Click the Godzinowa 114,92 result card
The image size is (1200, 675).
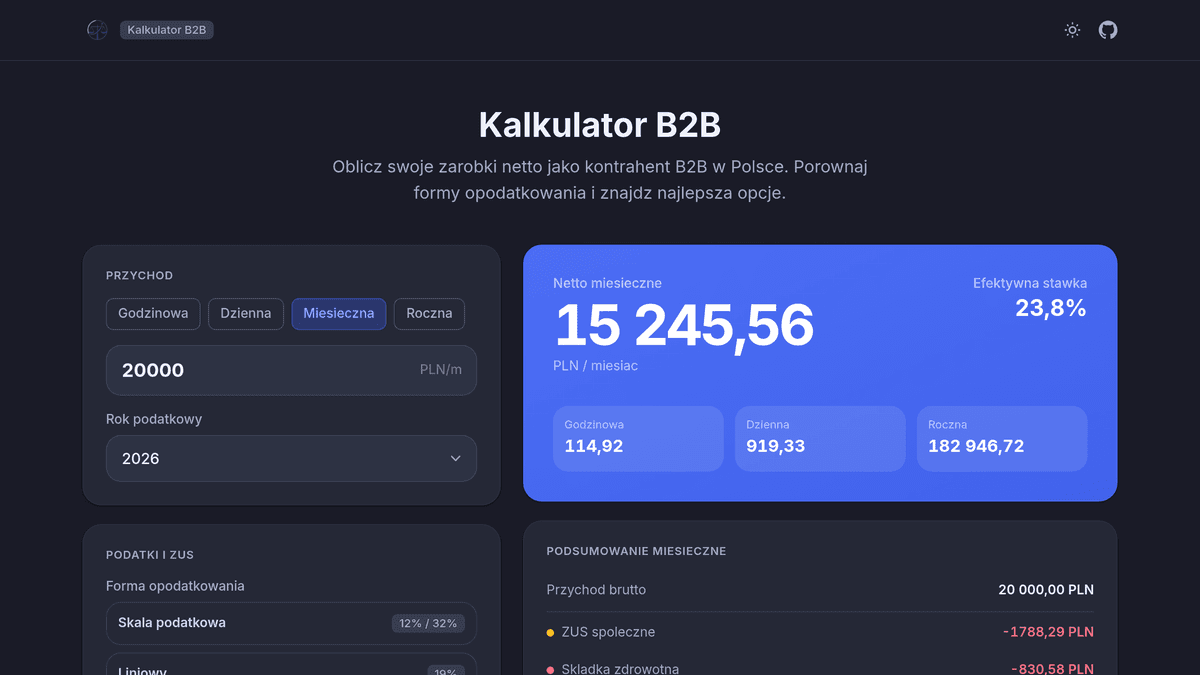pyautogui.click(x=637, y=438)
